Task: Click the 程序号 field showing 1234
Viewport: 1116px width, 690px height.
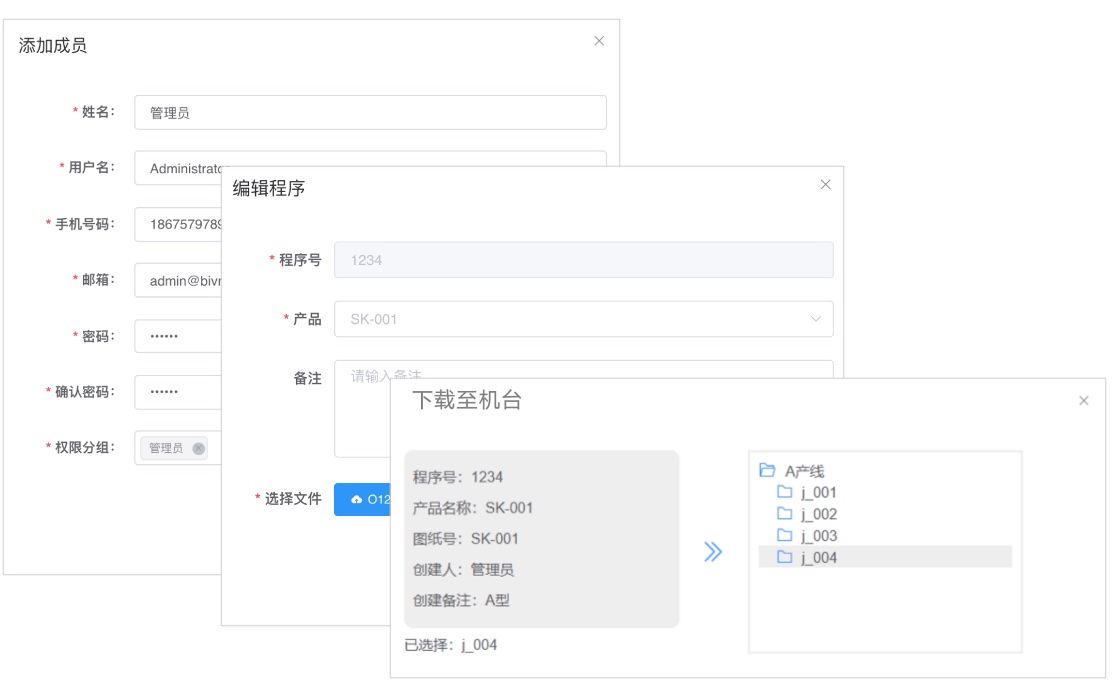Action: coord(583,260)
